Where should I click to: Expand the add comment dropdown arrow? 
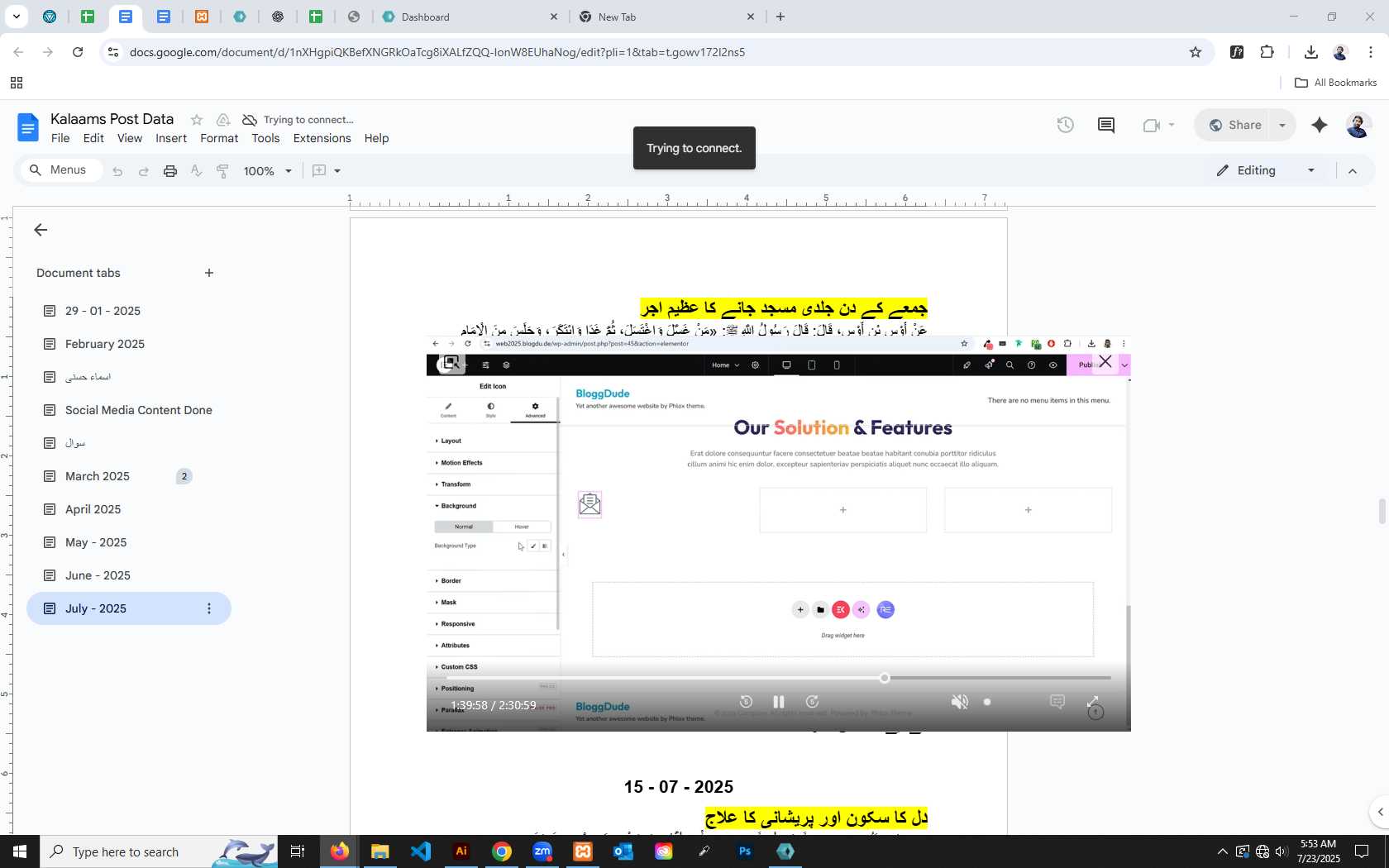pos(337,171)
